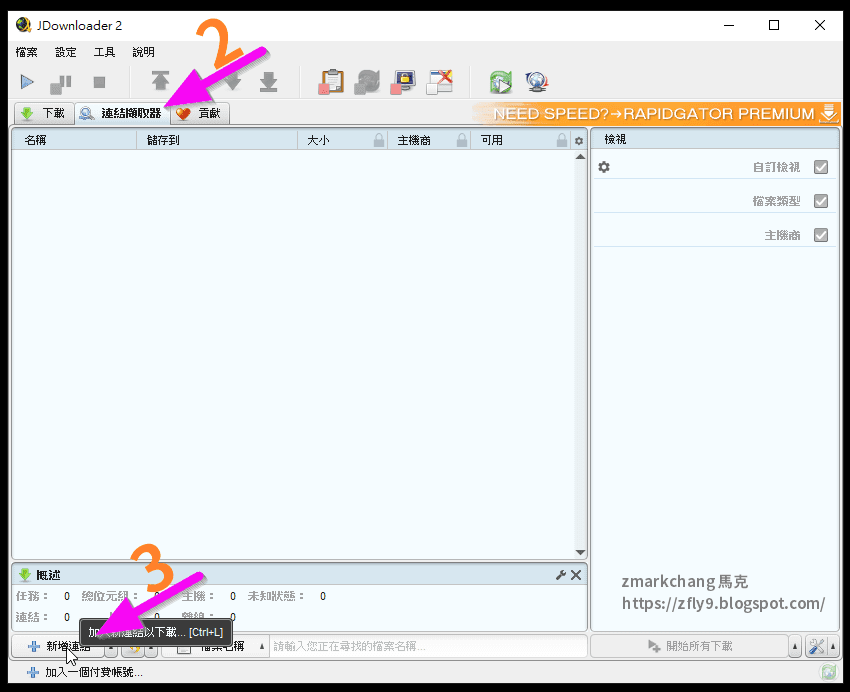
Task: Expand arrow beside bottom-right tools icon
Action: 833,646
